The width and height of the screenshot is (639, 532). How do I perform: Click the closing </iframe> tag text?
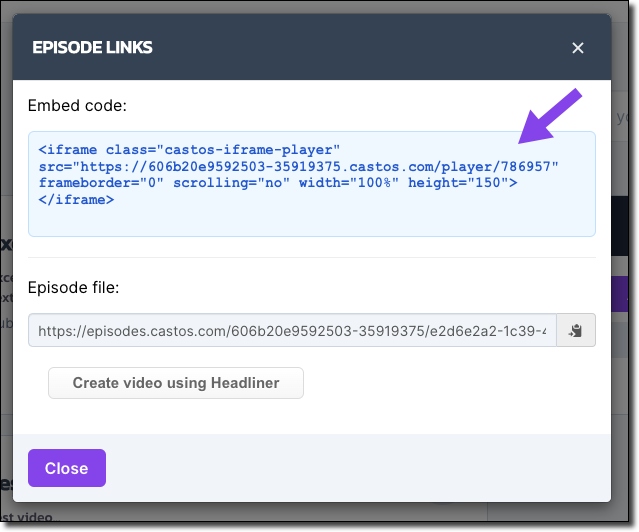76,200
